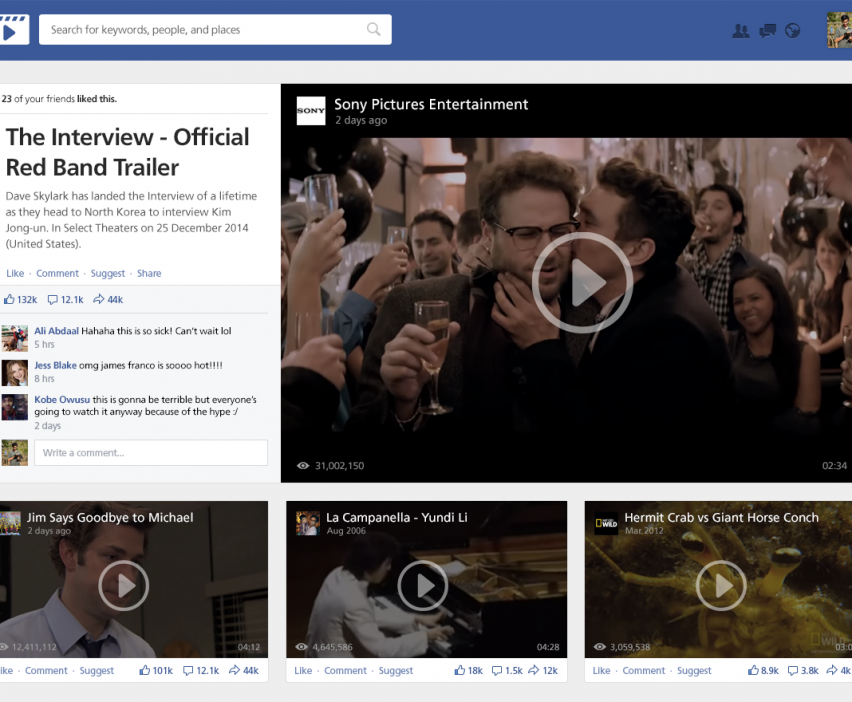Click Like under La Campanella video

[x=303, y=671]
